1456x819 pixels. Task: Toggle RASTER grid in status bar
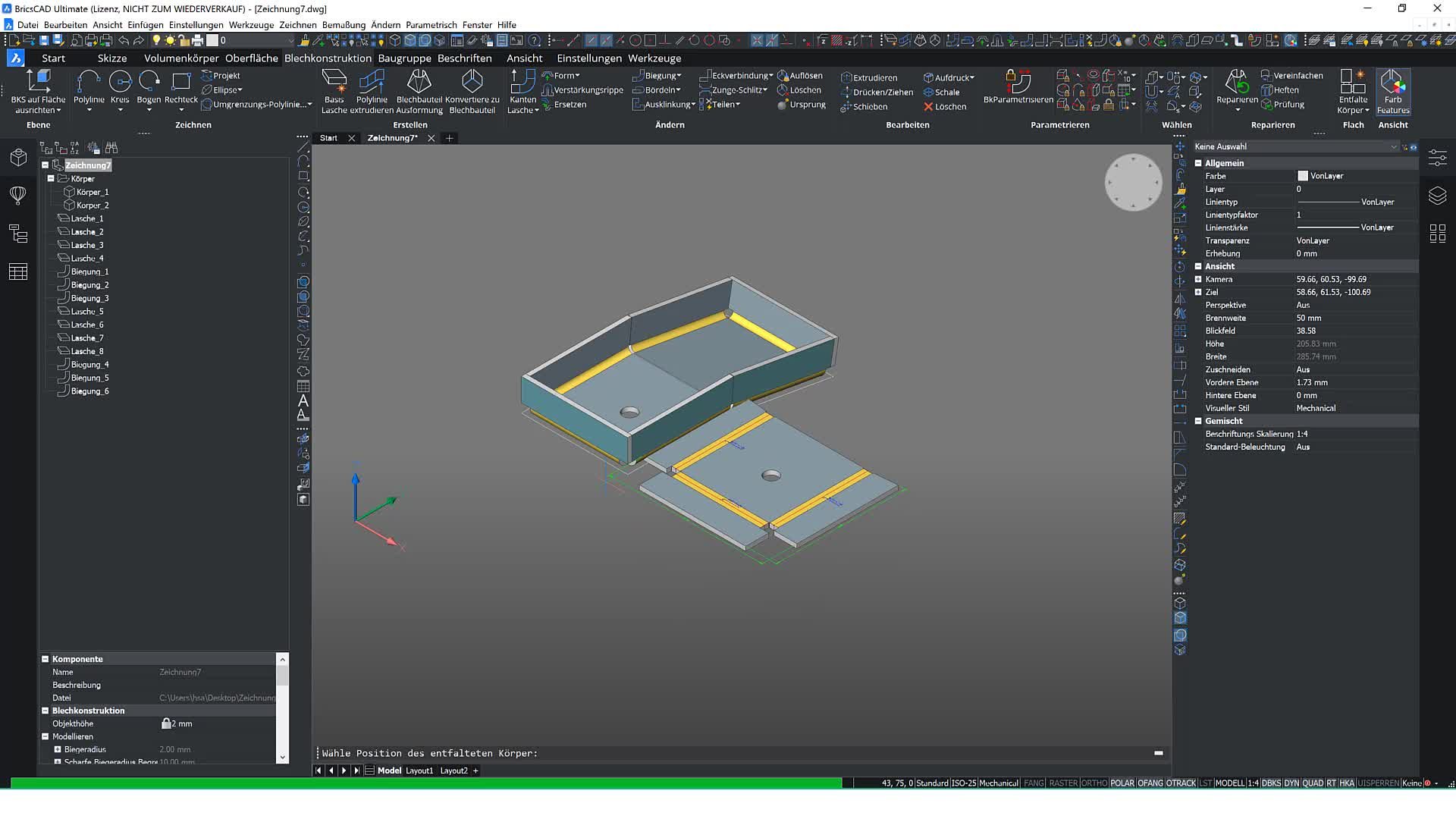[1063, 783]
